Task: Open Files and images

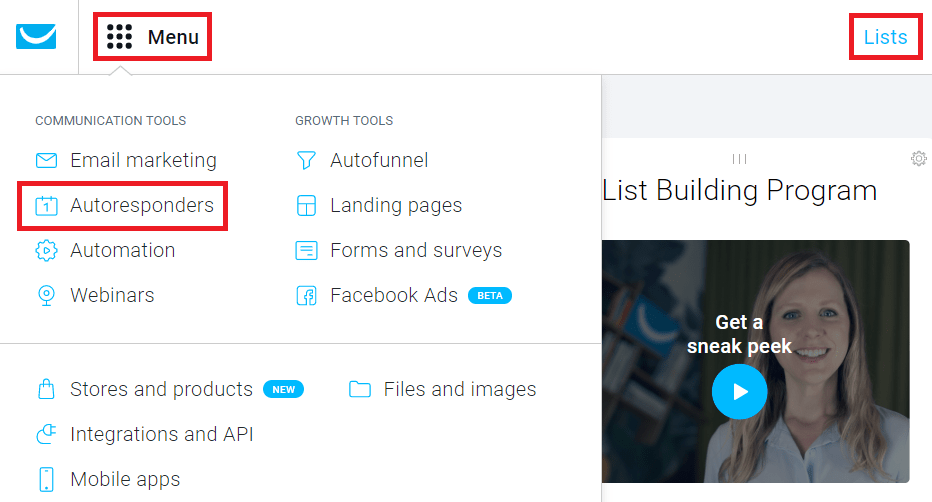Action: click(x=459, y=389)
